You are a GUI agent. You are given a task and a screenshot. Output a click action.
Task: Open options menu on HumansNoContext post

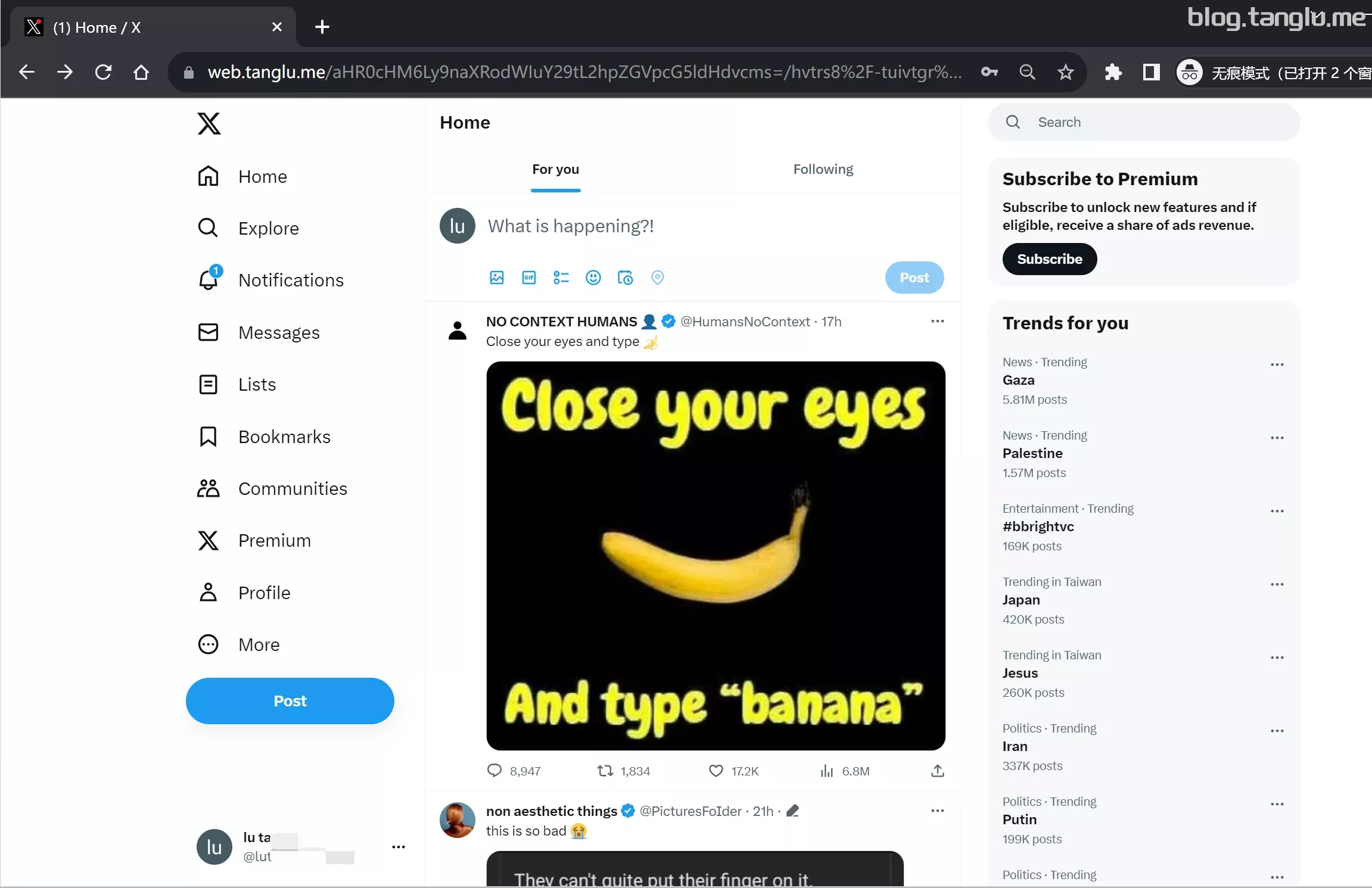[x=938, y=322]
